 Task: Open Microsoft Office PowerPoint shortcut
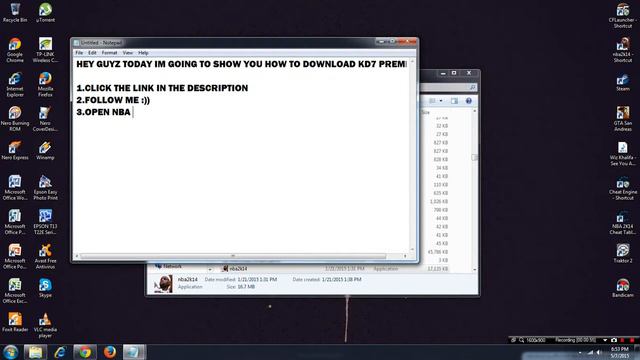(15, 256)
